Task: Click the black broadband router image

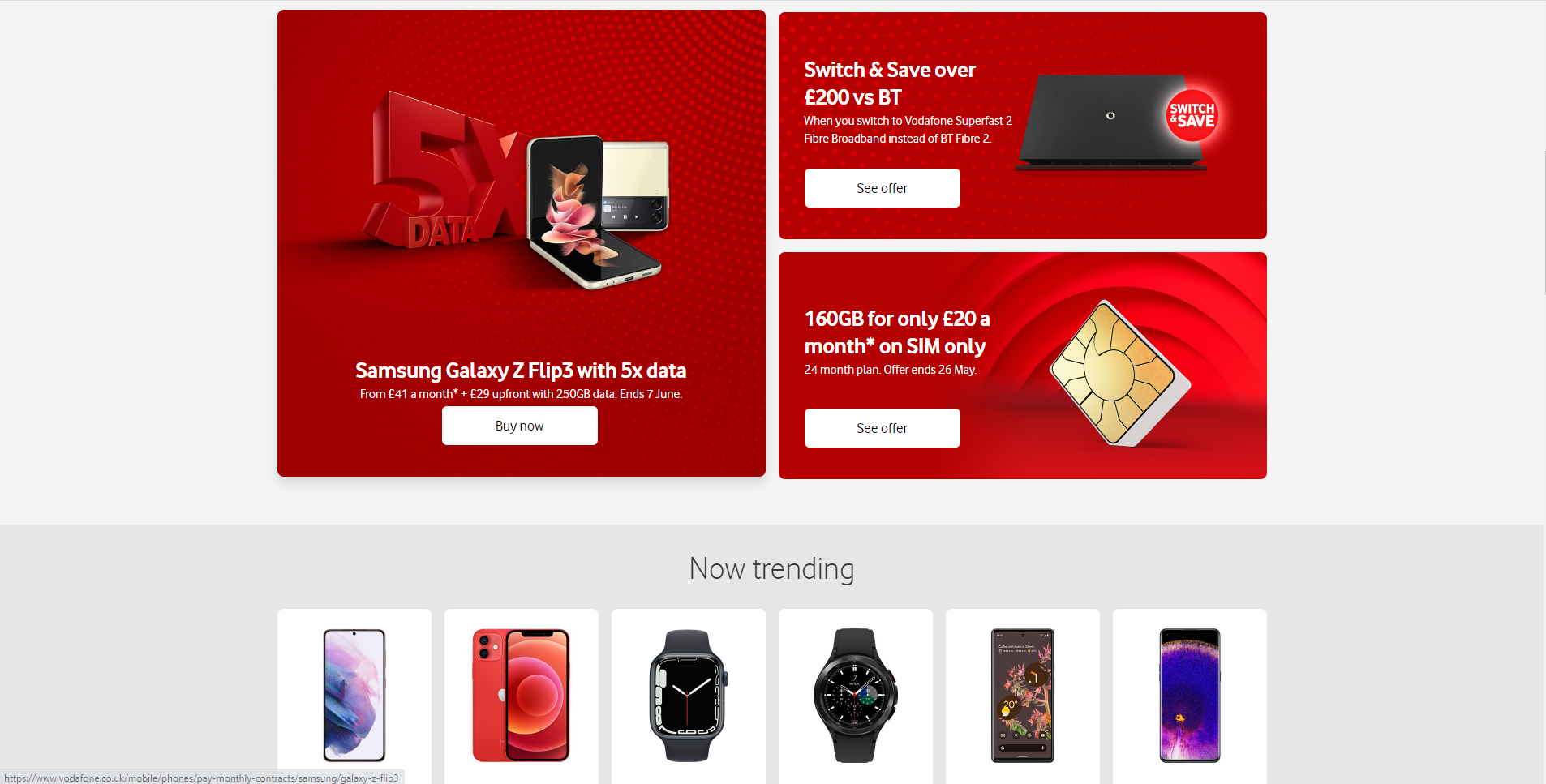Action: pos(1111,122)
